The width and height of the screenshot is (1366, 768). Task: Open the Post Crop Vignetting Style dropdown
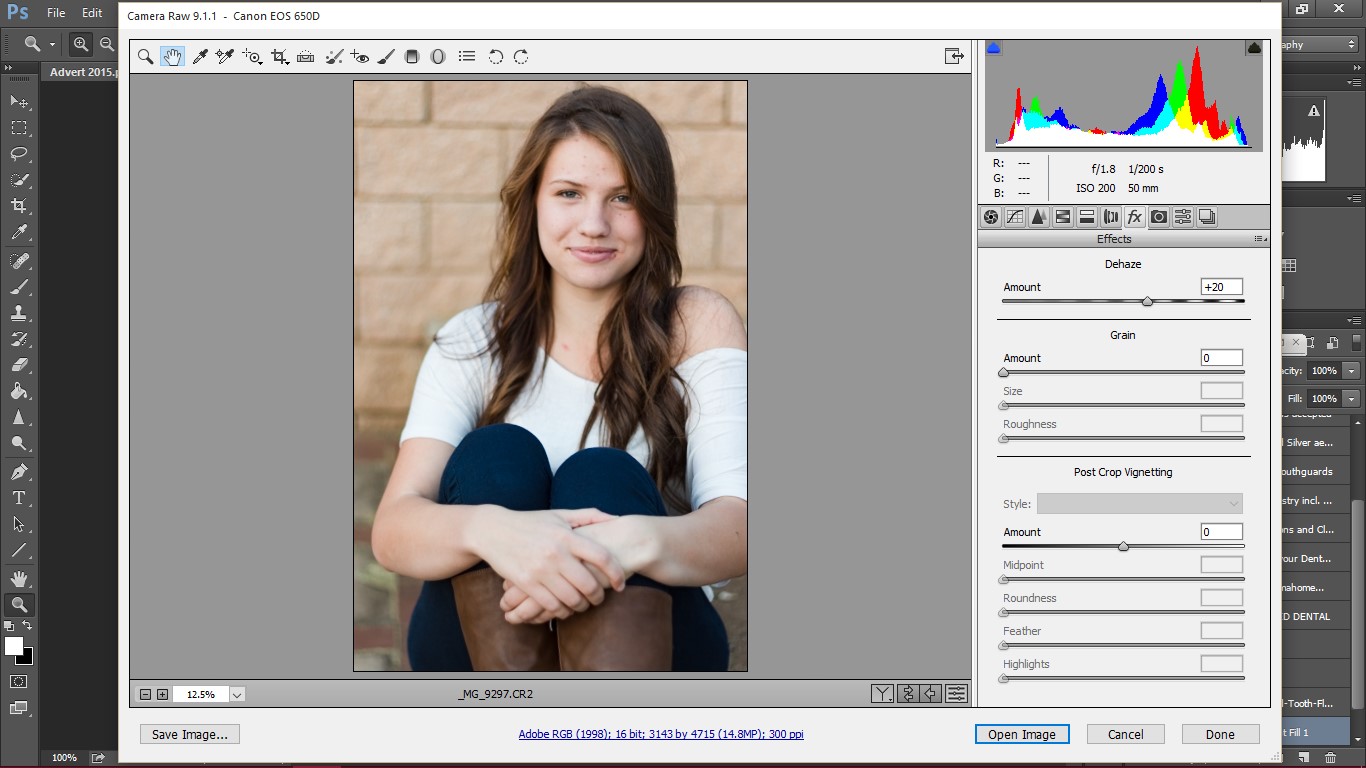1140,504
